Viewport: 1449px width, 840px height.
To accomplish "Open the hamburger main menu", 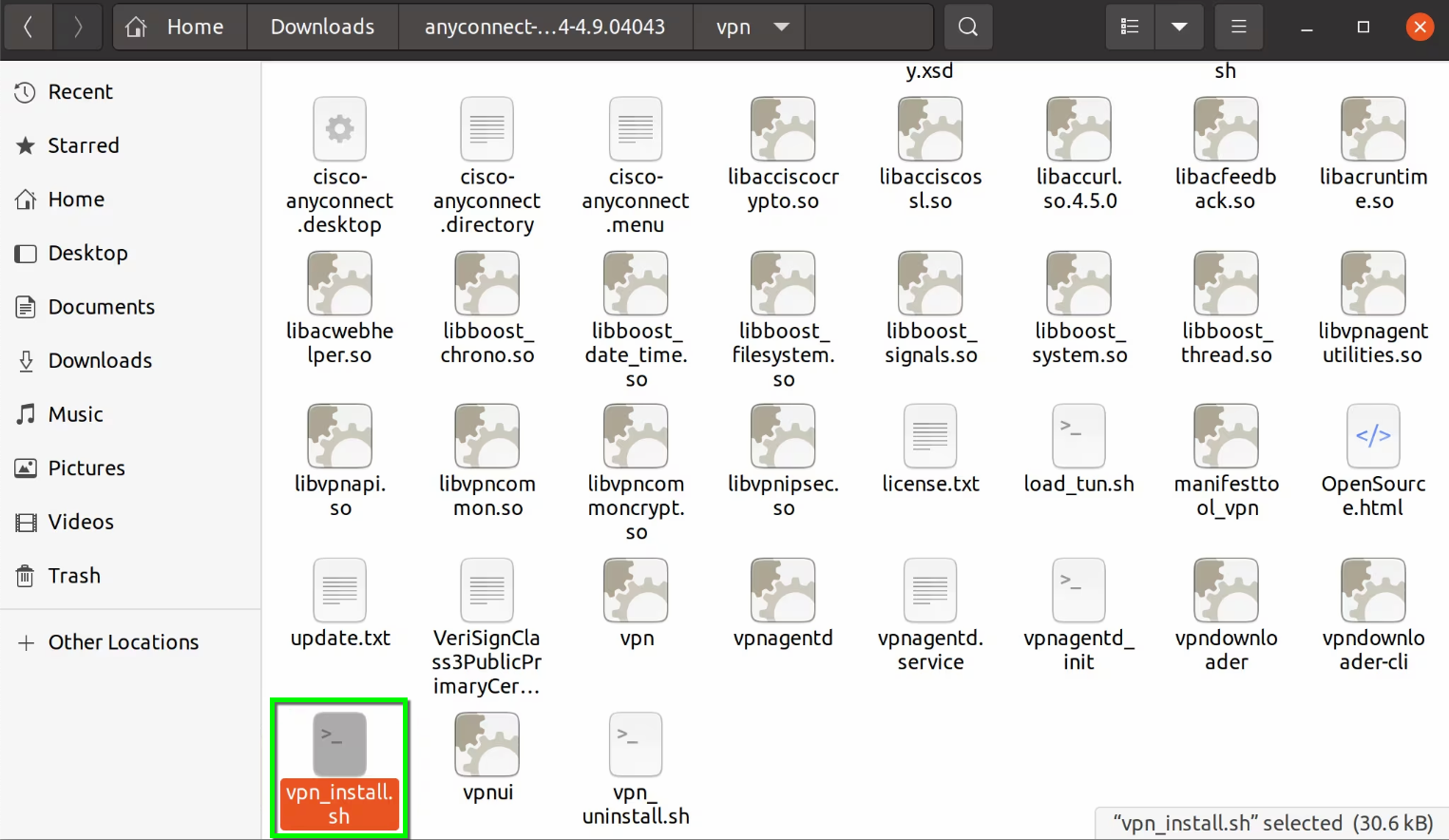I will point(1238,27).
